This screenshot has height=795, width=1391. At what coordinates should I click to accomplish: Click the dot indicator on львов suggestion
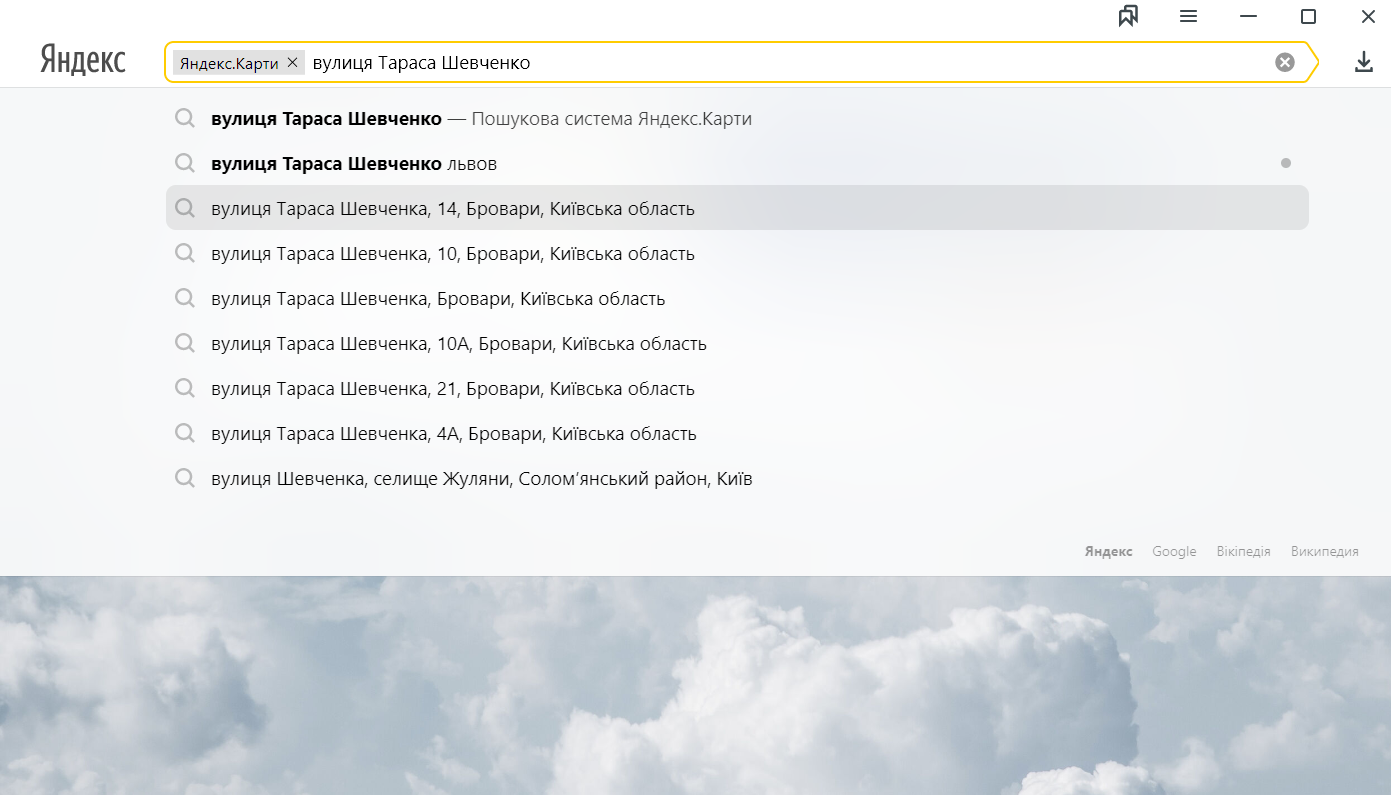pyautogui.click(x=1286, y=163)
